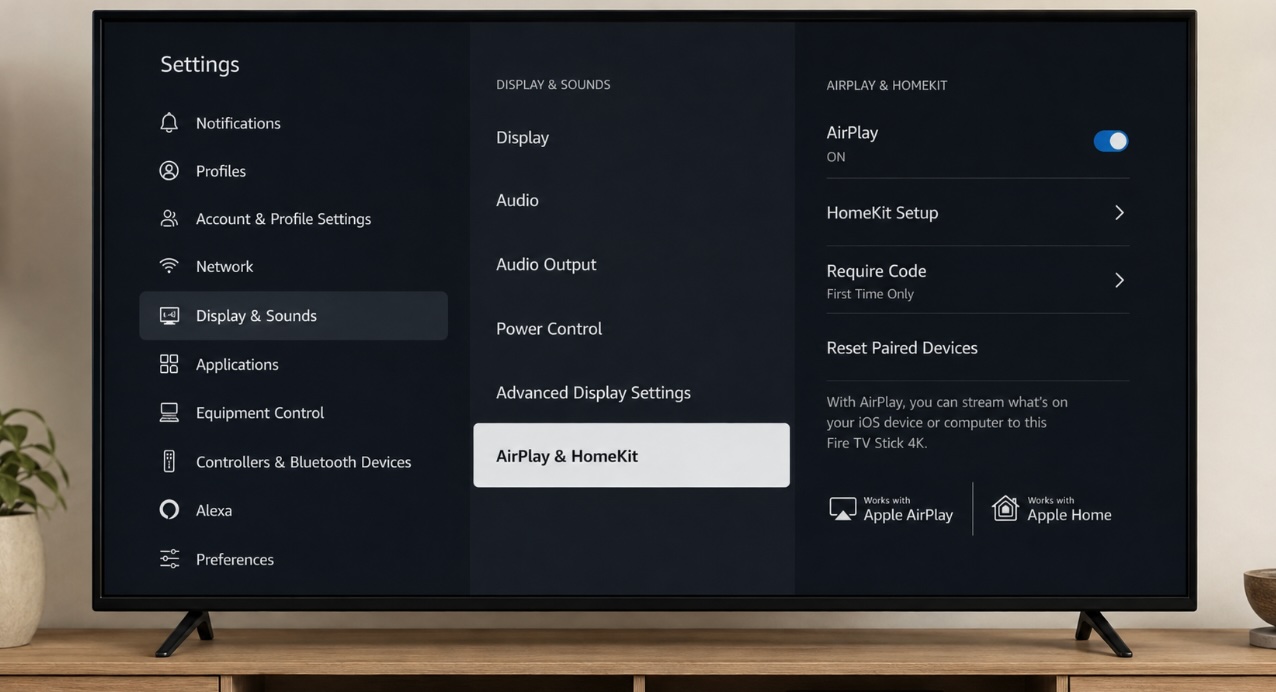Click the HomeKit Setup label
This screenshot has height=692, width=1276.
click(x=882, y=213)
